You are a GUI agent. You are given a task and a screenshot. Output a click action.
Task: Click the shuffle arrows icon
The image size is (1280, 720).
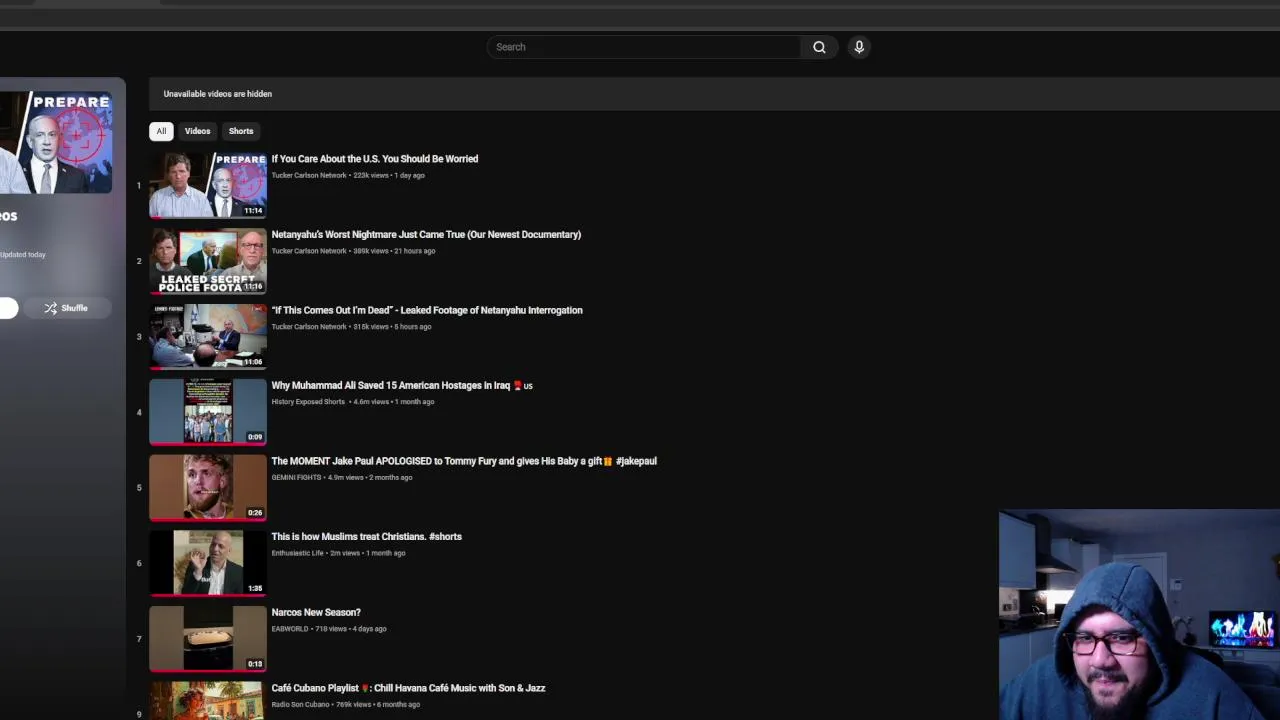click(50, 308)
